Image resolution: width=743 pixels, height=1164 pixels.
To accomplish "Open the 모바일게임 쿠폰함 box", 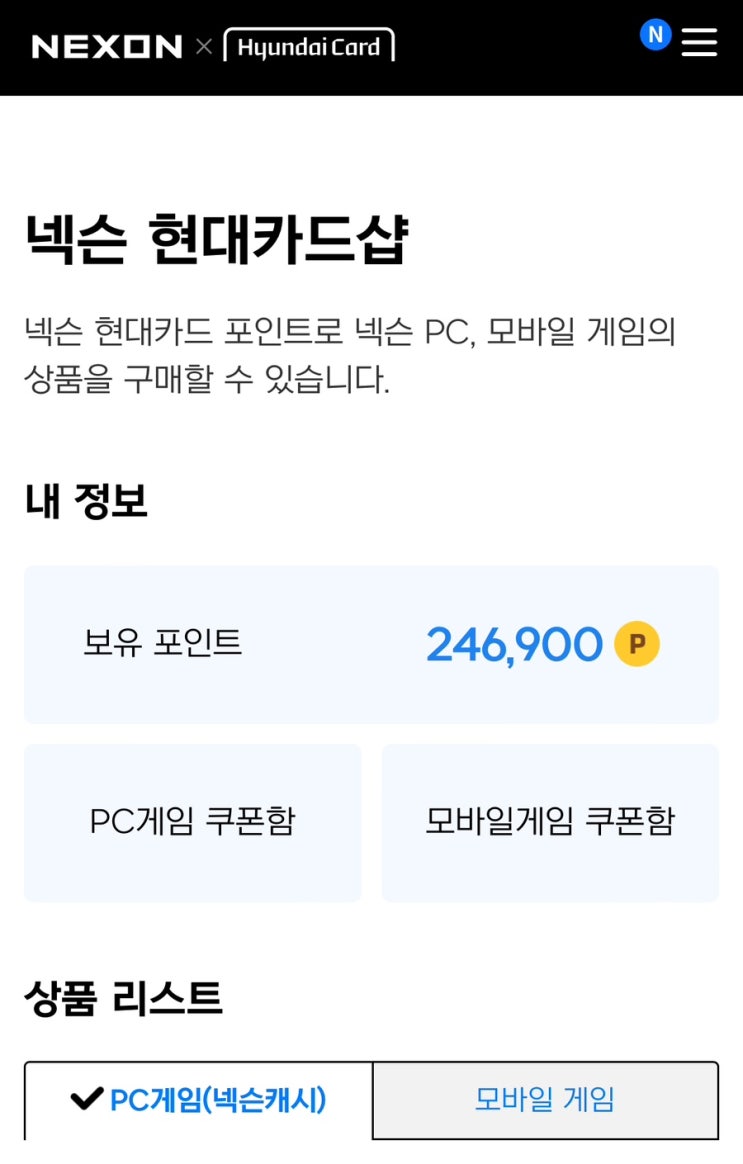I will [550, 823].
